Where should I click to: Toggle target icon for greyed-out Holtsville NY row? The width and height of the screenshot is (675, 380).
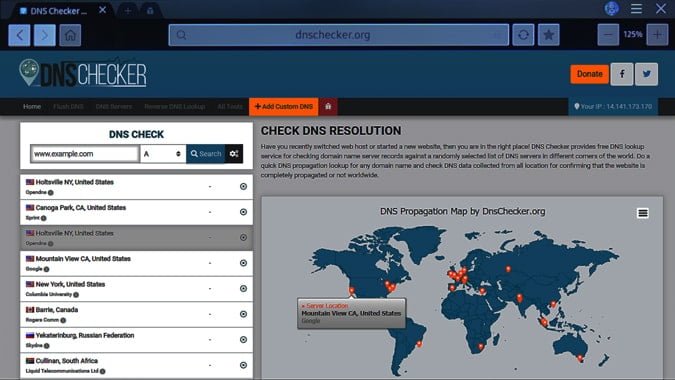click(243, 237)
